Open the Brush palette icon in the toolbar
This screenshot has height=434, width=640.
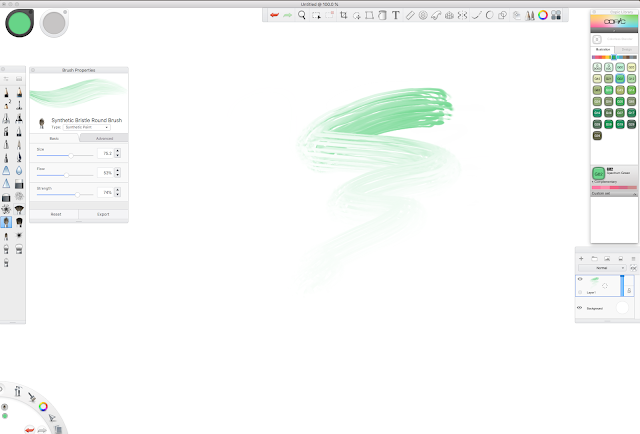point(530,15)
